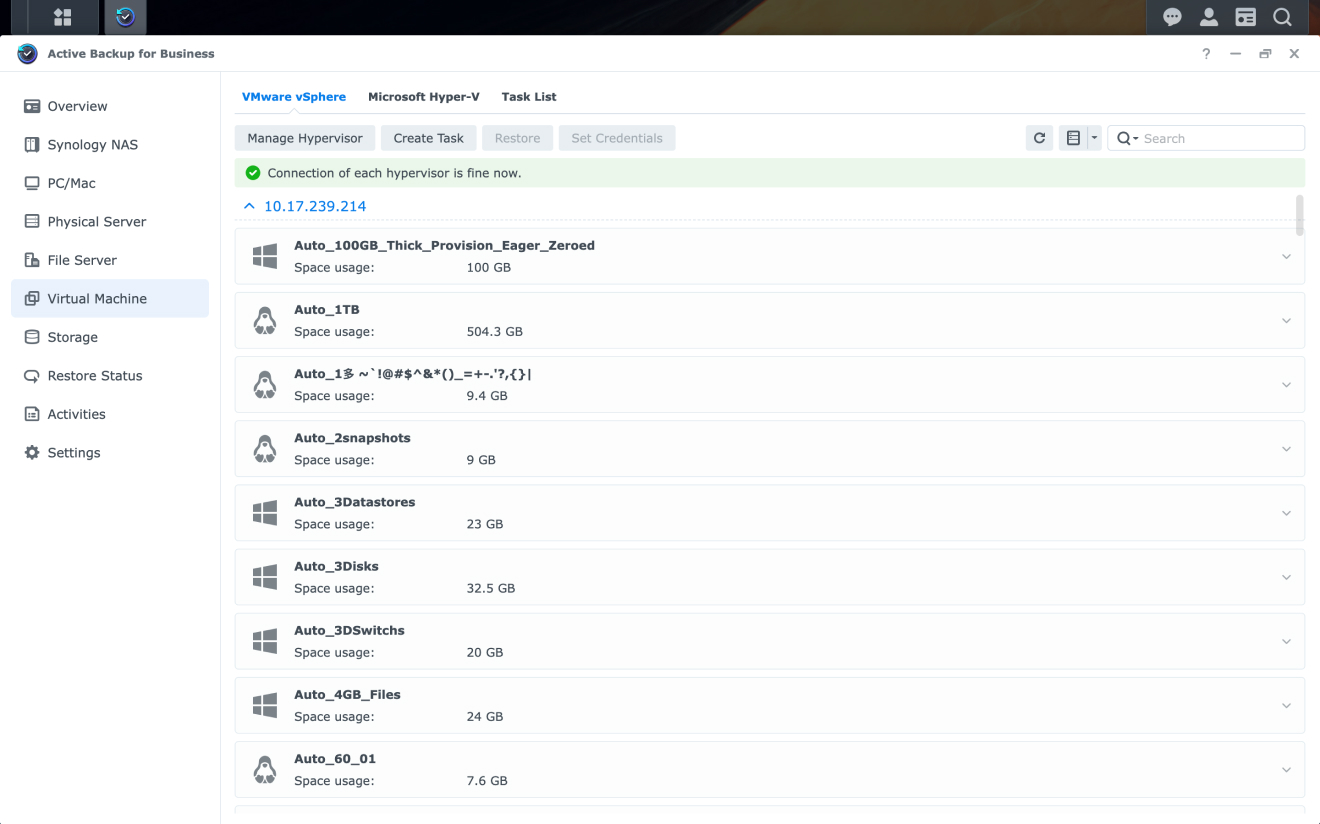1320x824 pixels.
Task: Open the File Server backup section
Action: click(x=81, y=260)
